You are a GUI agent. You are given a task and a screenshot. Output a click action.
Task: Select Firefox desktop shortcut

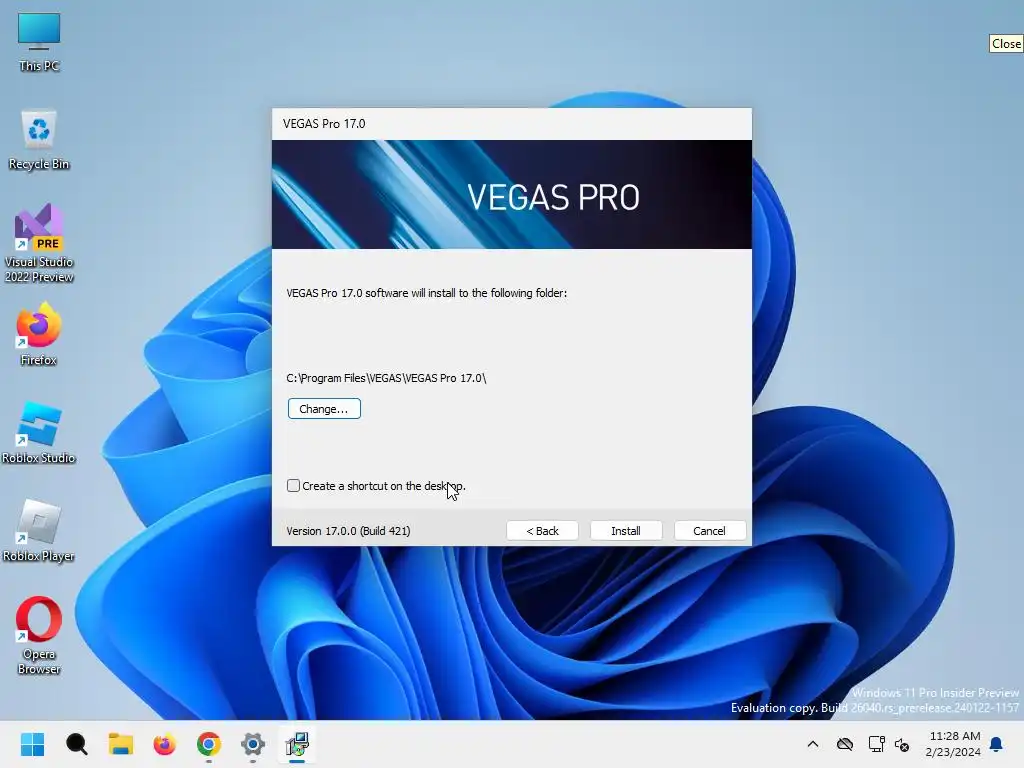point(39,334)
